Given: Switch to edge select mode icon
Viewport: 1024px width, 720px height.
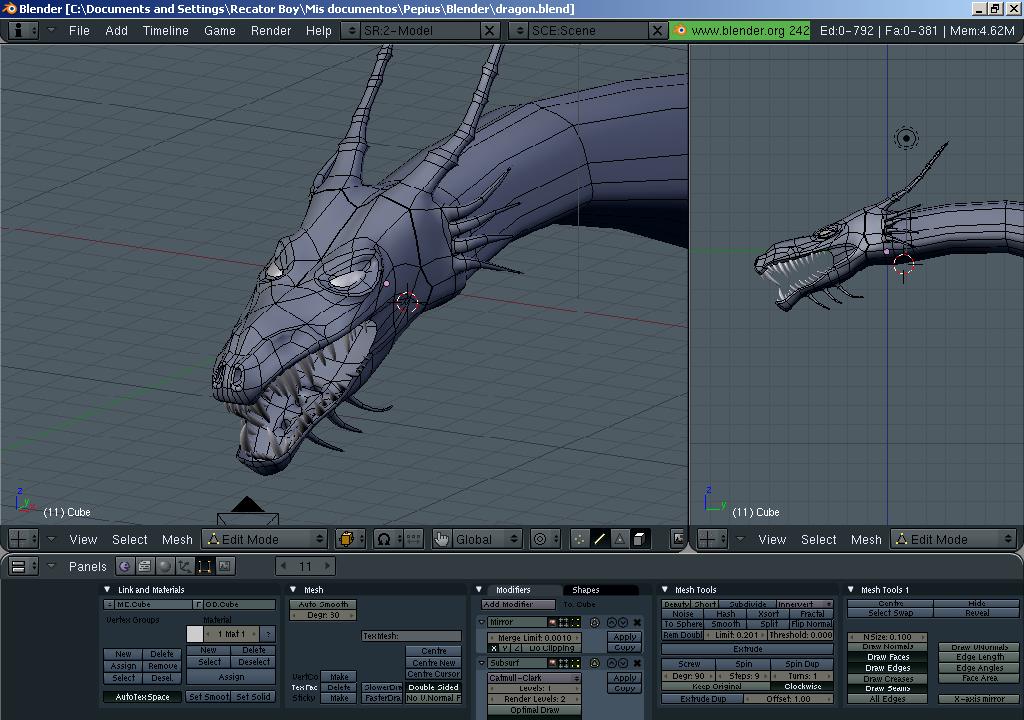Looking at the screenshot, I should (600, 539).
